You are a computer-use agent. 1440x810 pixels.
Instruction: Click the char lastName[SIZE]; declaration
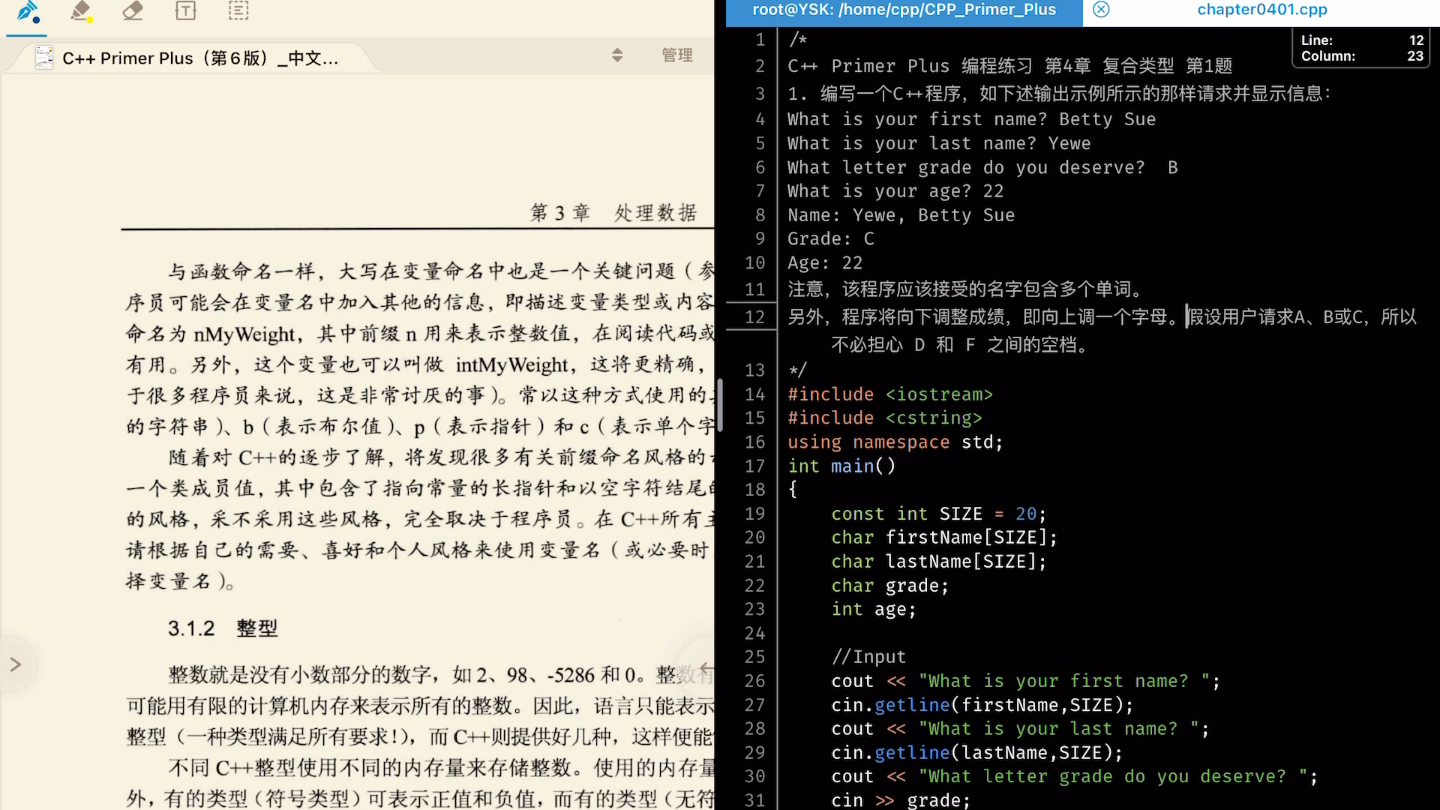(x=939, y=562)
